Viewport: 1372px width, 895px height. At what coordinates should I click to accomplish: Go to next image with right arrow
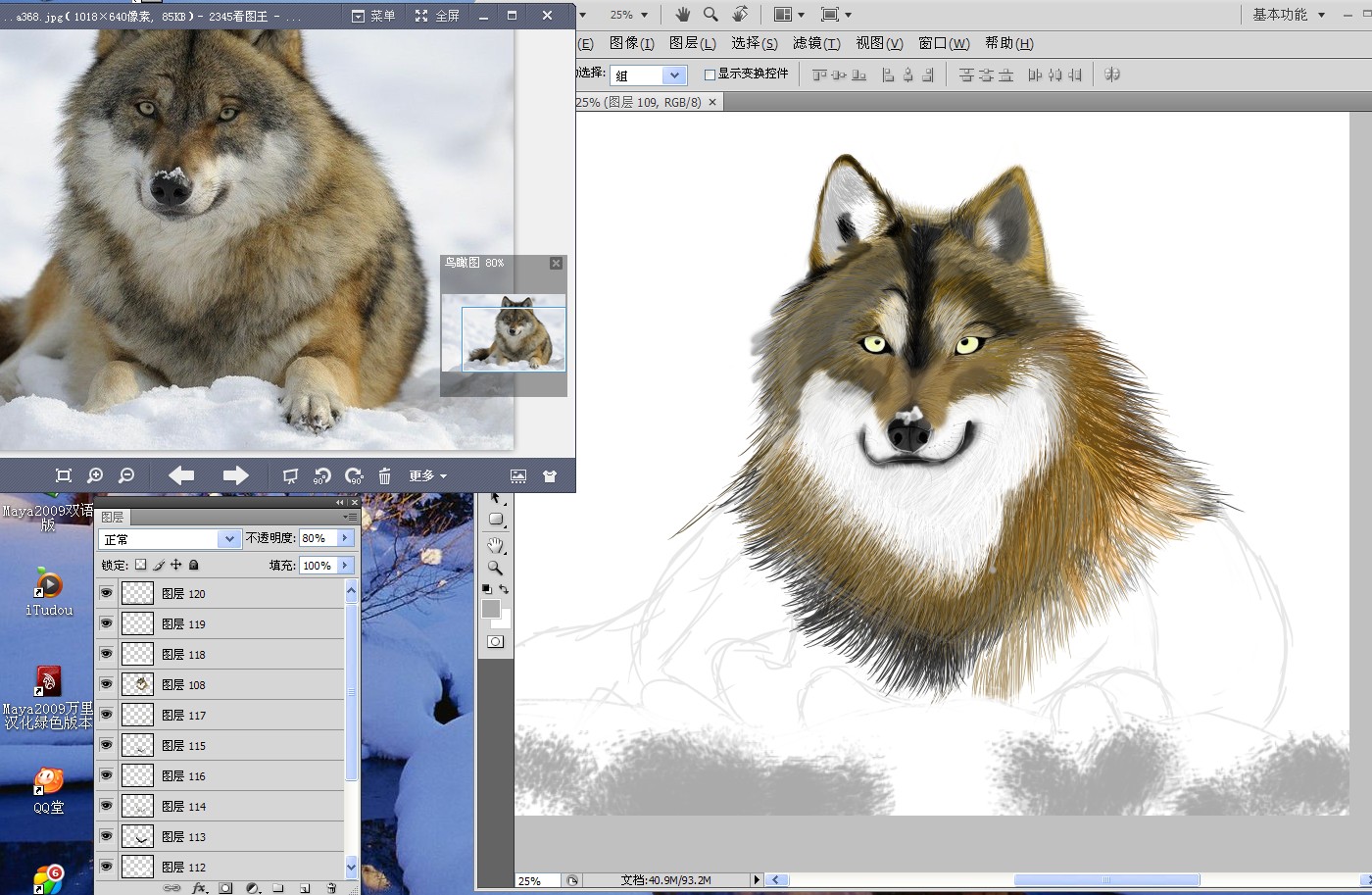pos(235,476)
